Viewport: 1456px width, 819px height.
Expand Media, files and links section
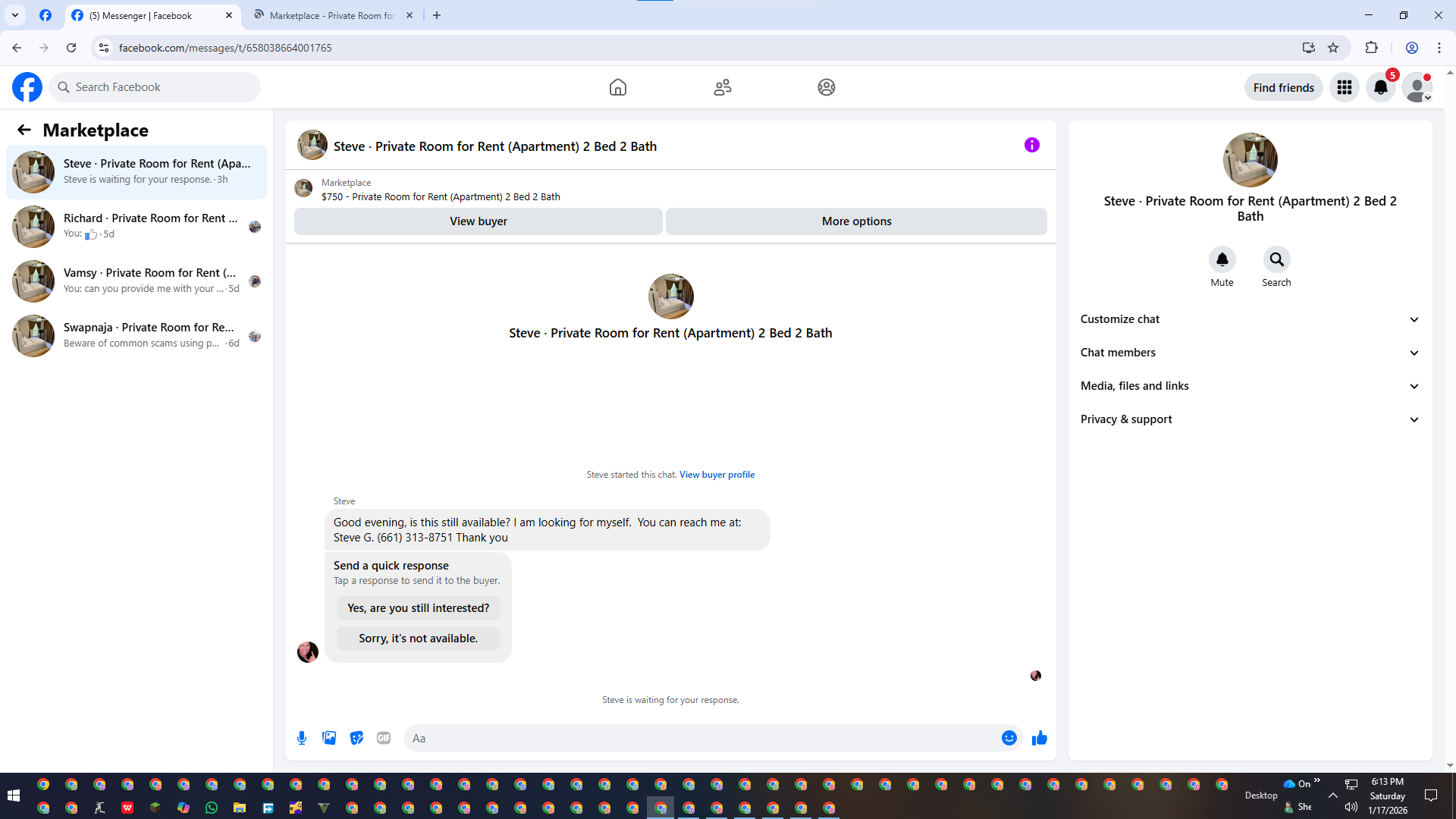pos(1249,386)
